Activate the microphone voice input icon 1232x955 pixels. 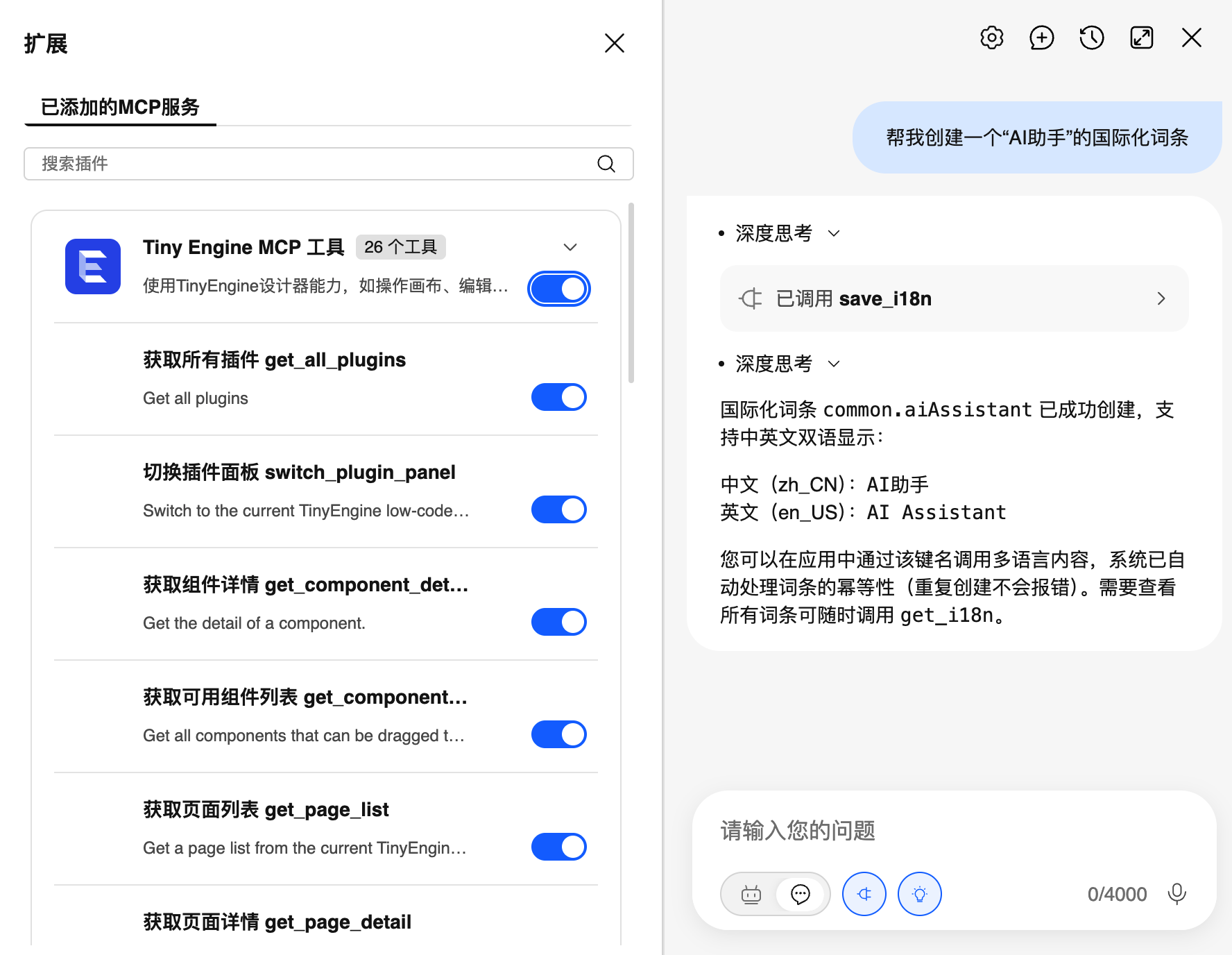click(x=1177, y=894)
